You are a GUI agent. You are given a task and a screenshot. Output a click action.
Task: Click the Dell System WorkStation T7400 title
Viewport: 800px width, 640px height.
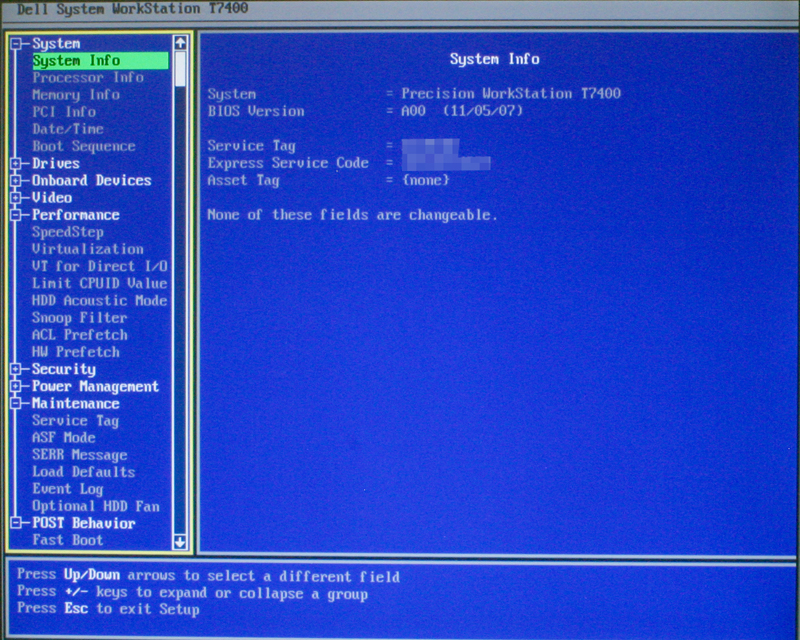(133, 9)
